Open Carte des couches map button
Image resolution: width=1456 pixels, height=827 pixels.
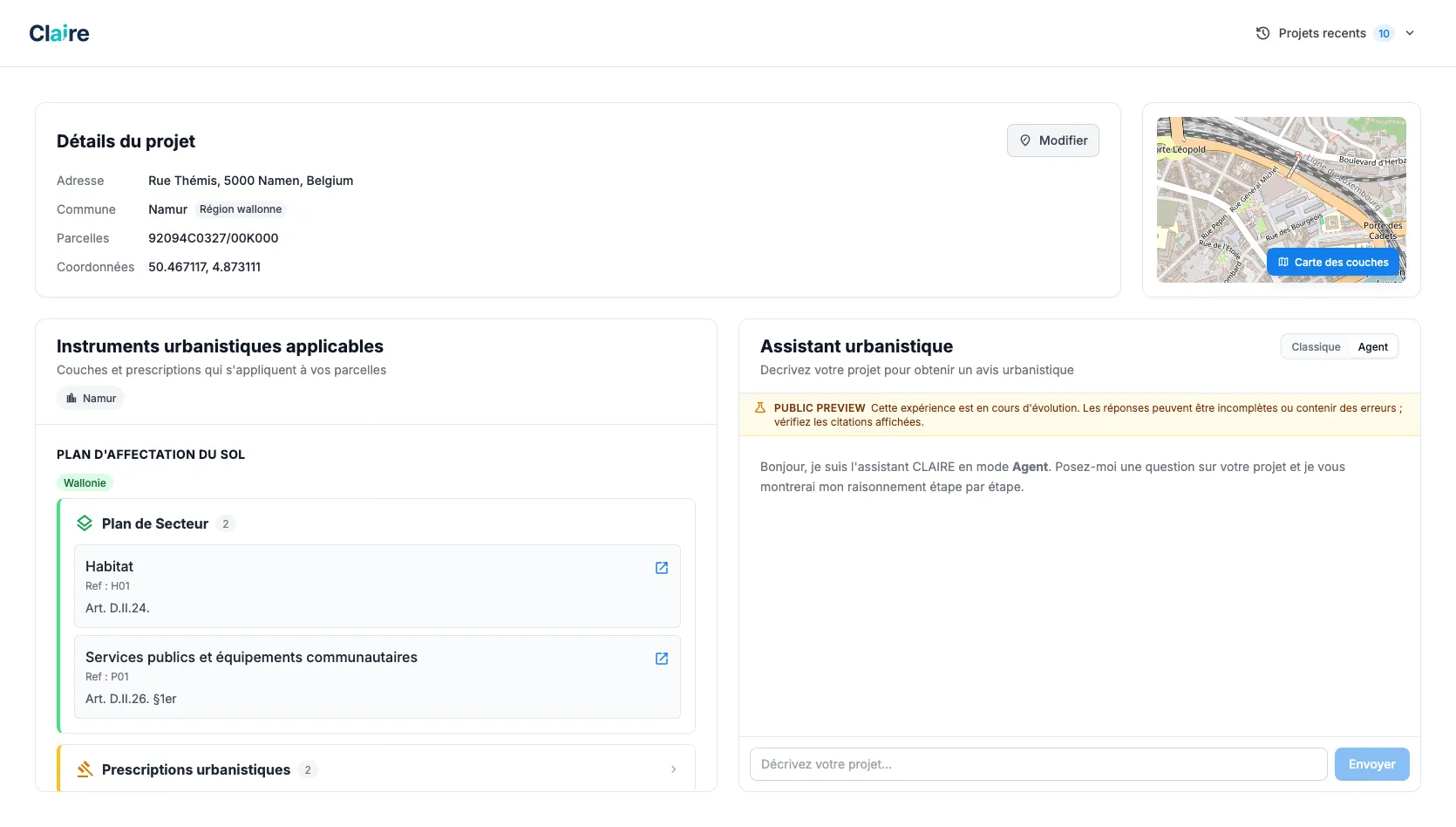click(1332, 262)
